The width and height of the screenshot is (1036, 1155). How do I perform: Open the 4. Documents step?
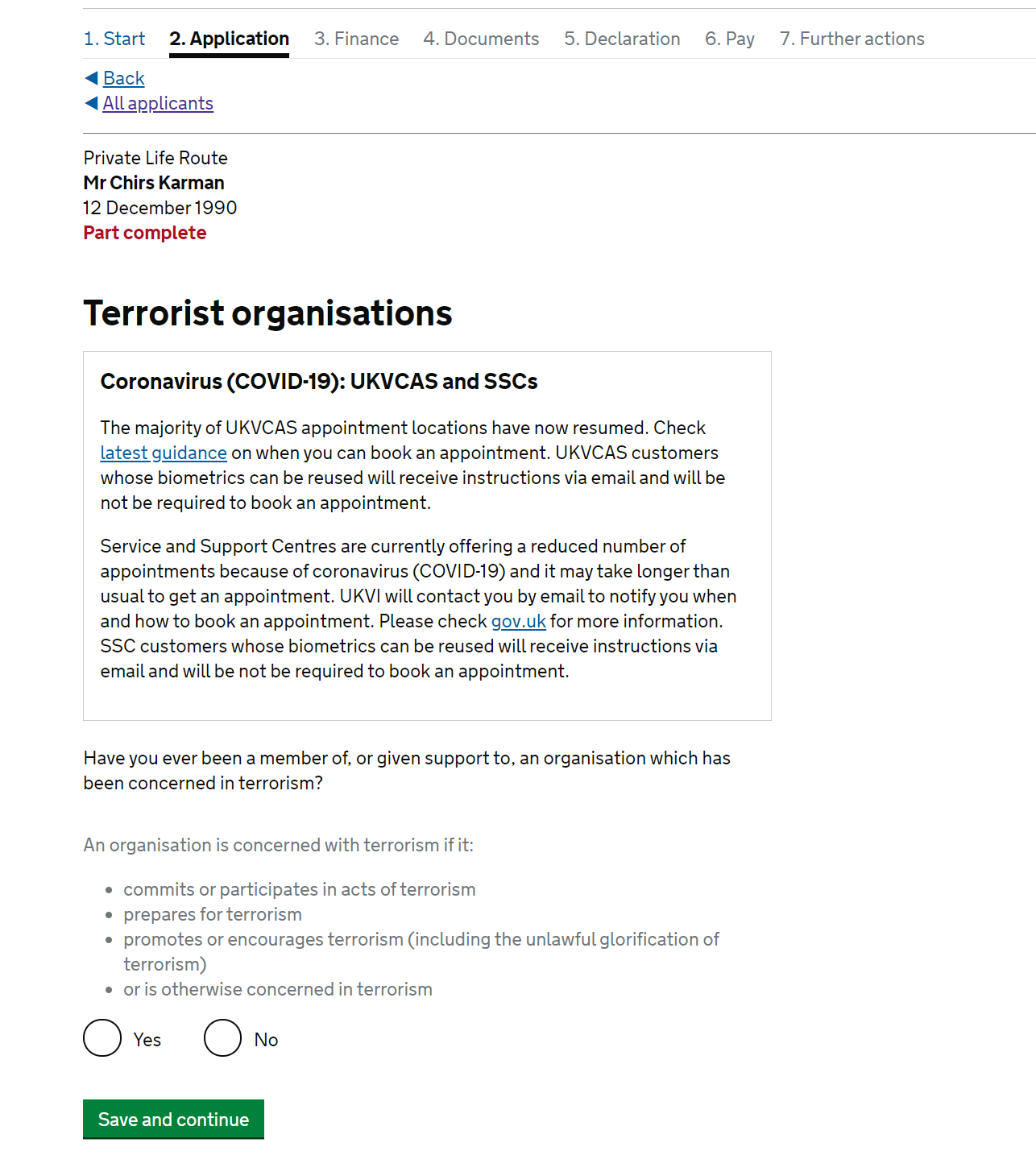pos(481,39)
